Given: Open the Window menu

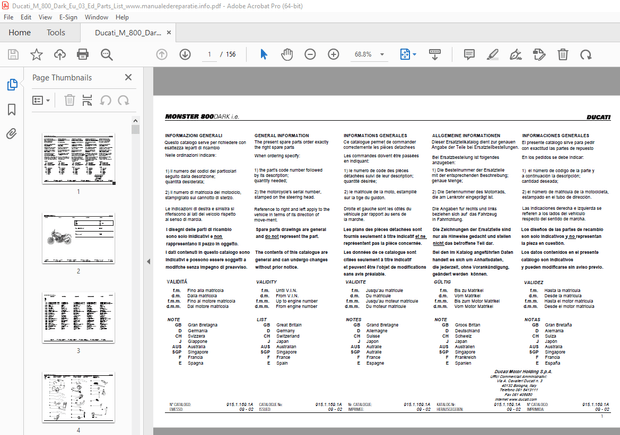Looking at the screenshot, I should coord(96,17).
